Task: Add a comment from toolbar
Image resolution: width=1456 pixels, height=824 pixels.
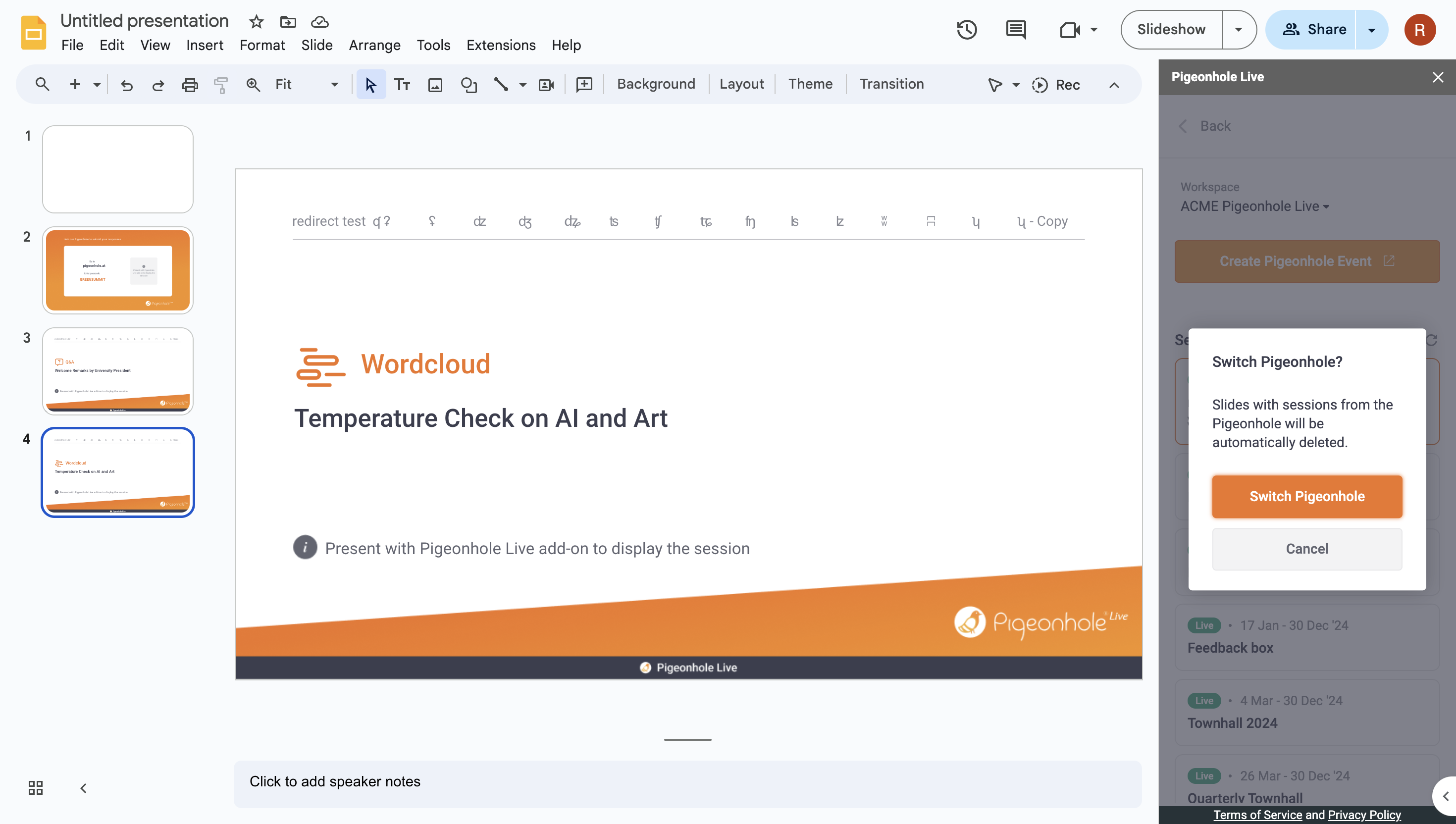Action: (x=584, y=85)
